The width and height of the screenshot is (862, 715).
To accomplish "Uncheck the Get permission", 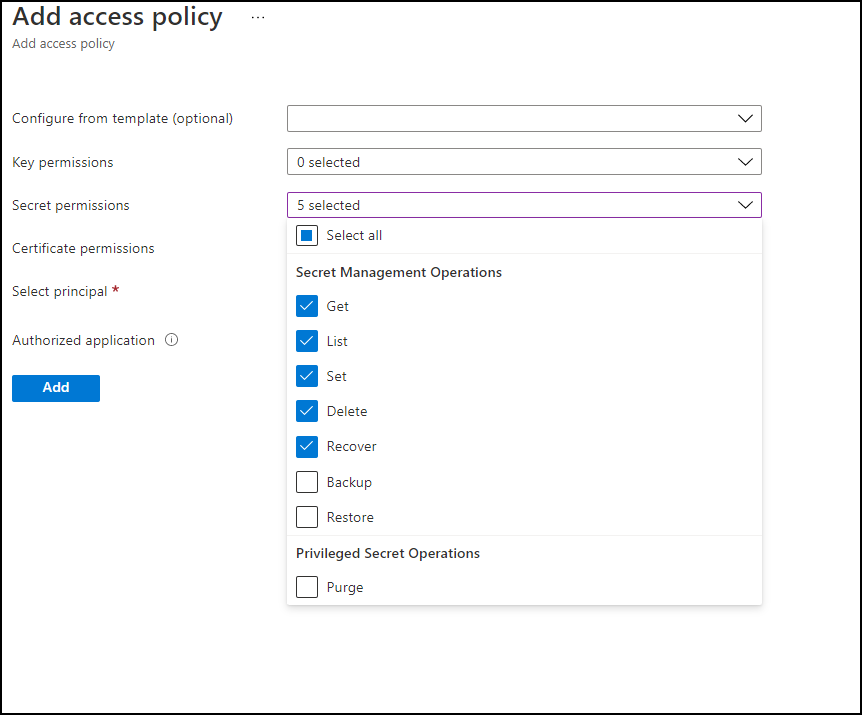I will click(307, 306).
